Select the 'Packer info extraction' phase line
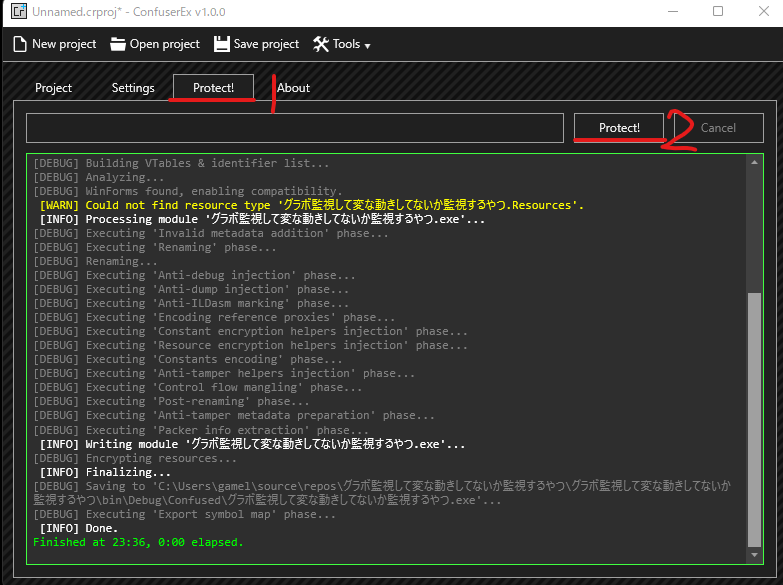The width and height of the screenshot is (783, 585). click(x=201, y=430)
